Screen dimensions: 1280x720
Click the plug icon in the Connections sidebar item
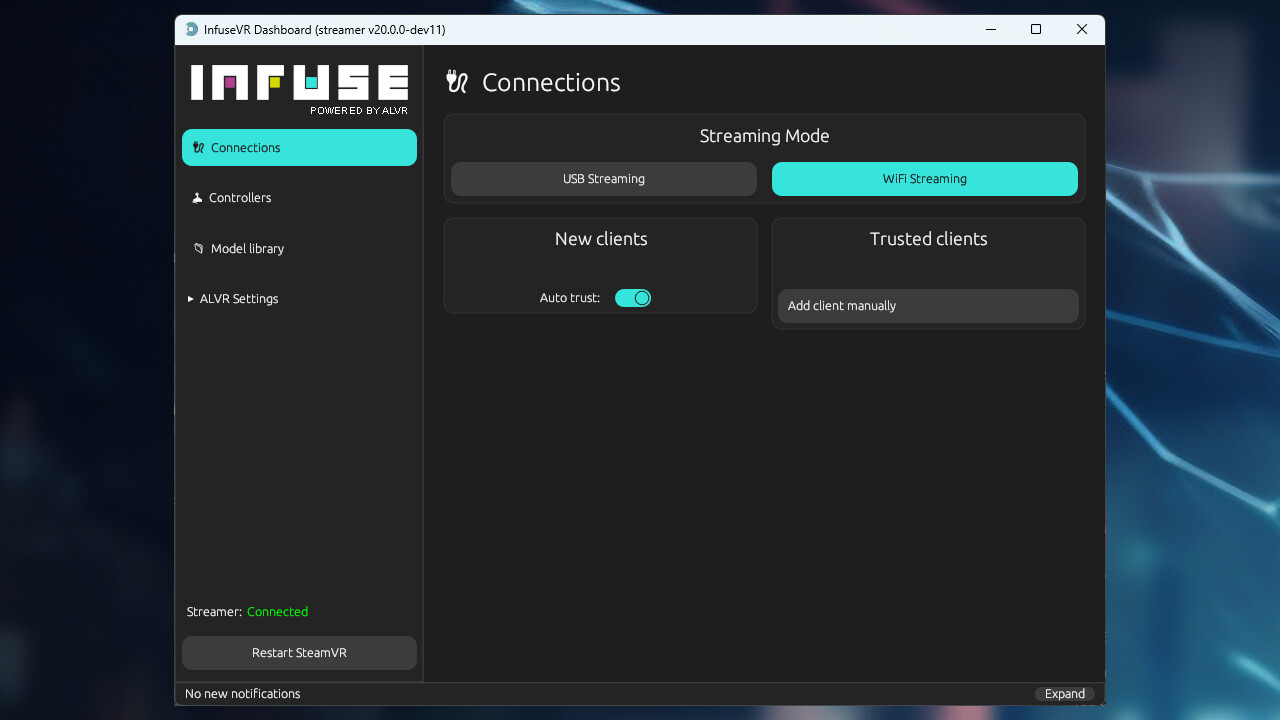198,148
